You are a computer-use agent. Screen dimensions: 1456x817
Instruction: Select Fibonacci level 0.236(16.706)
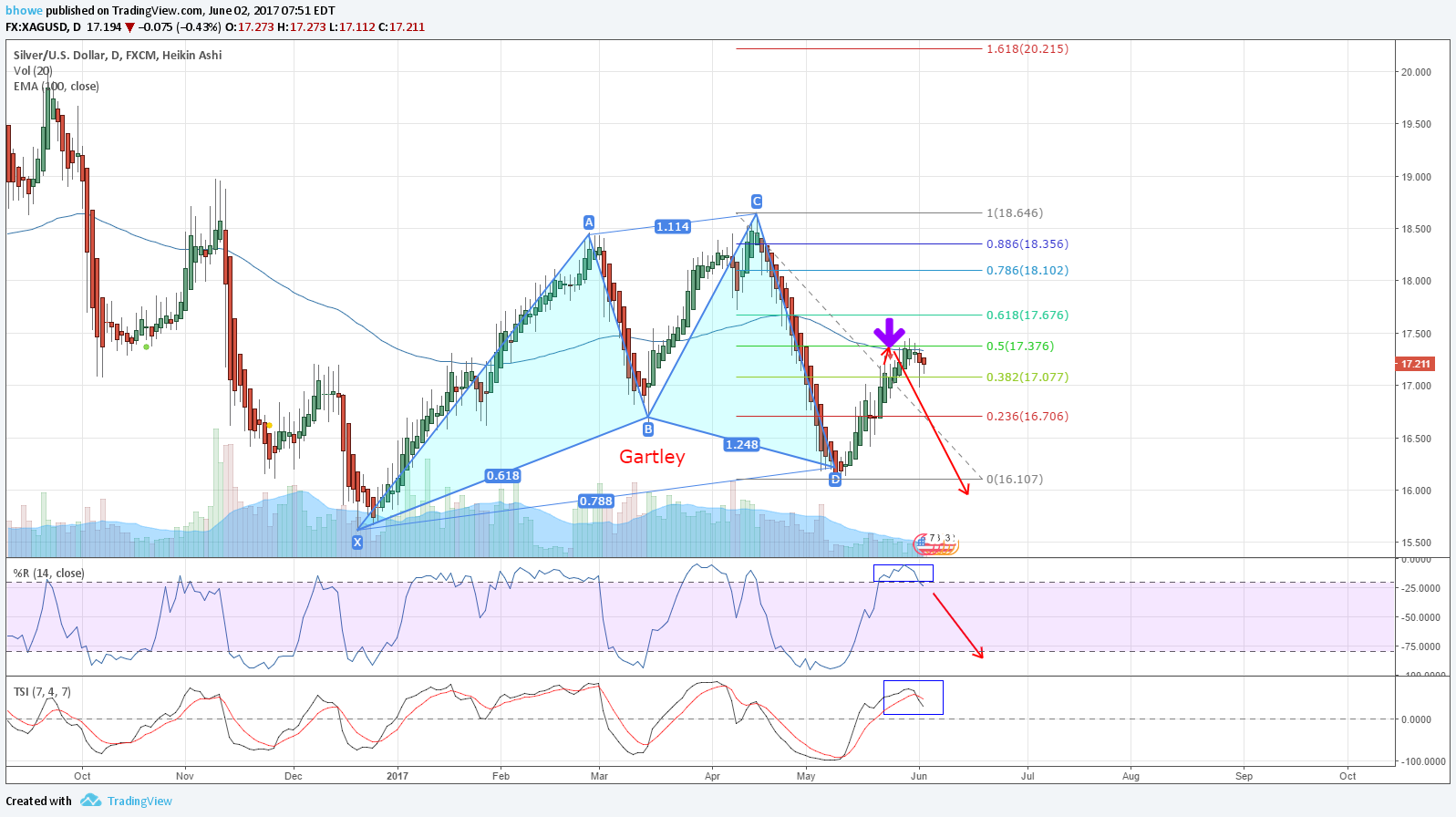[x=1027, y=417]
